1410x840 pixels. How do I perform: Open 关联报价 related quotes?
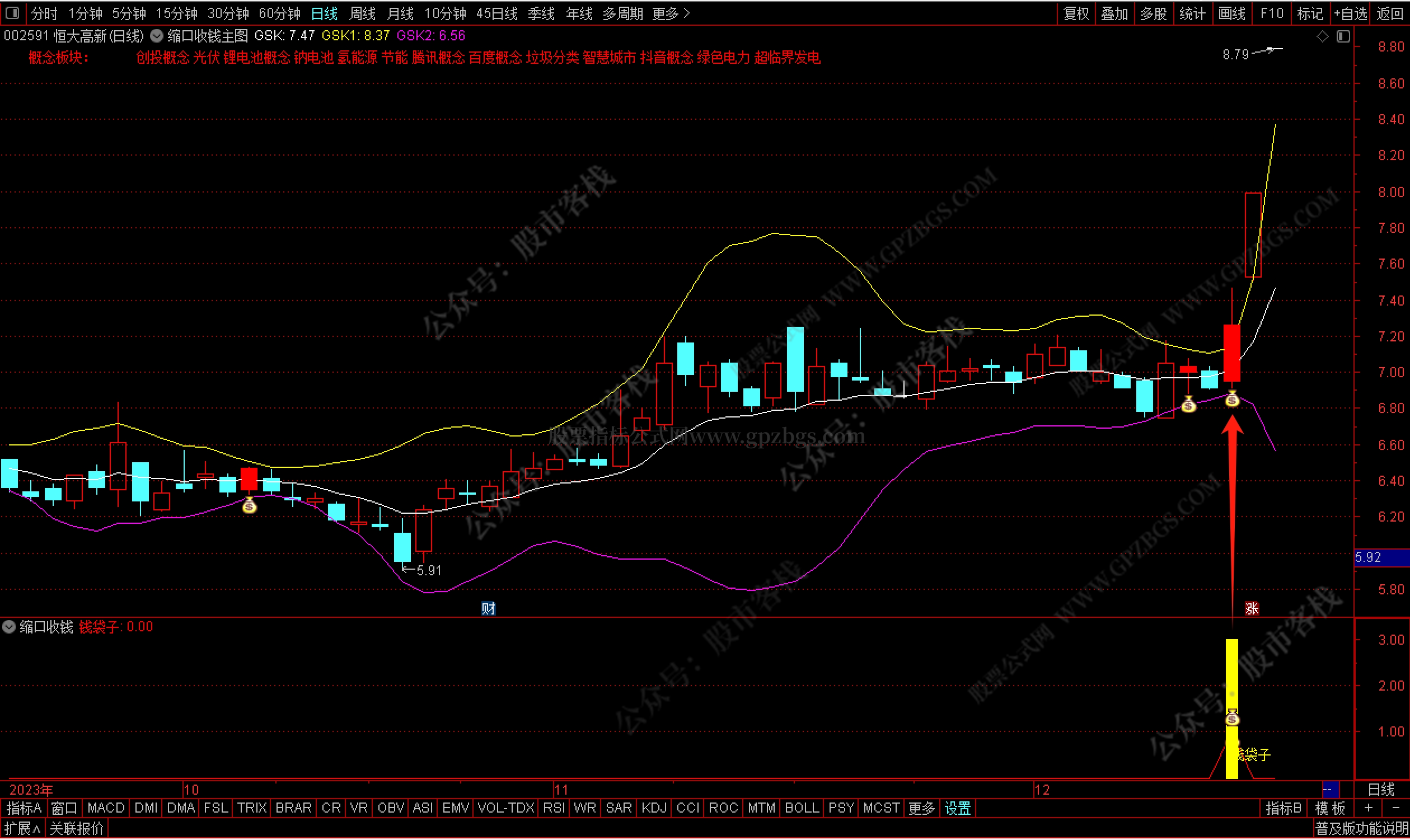tap(77, 830)
